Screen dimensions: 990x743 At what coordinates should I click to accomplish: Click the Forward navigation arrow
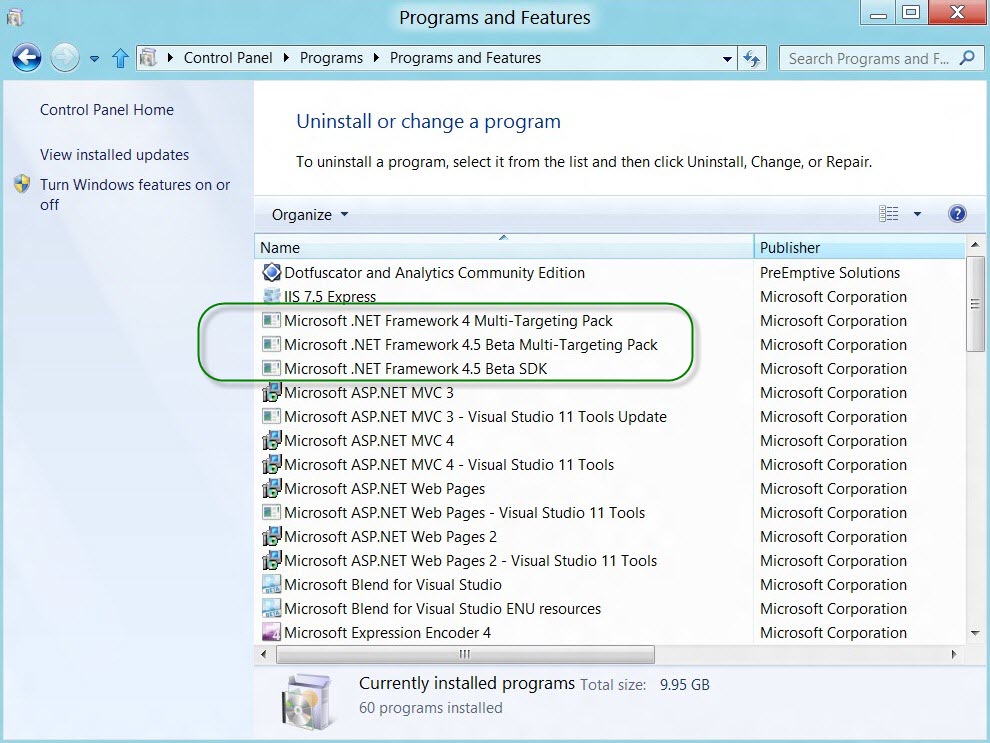coord(64,58)
